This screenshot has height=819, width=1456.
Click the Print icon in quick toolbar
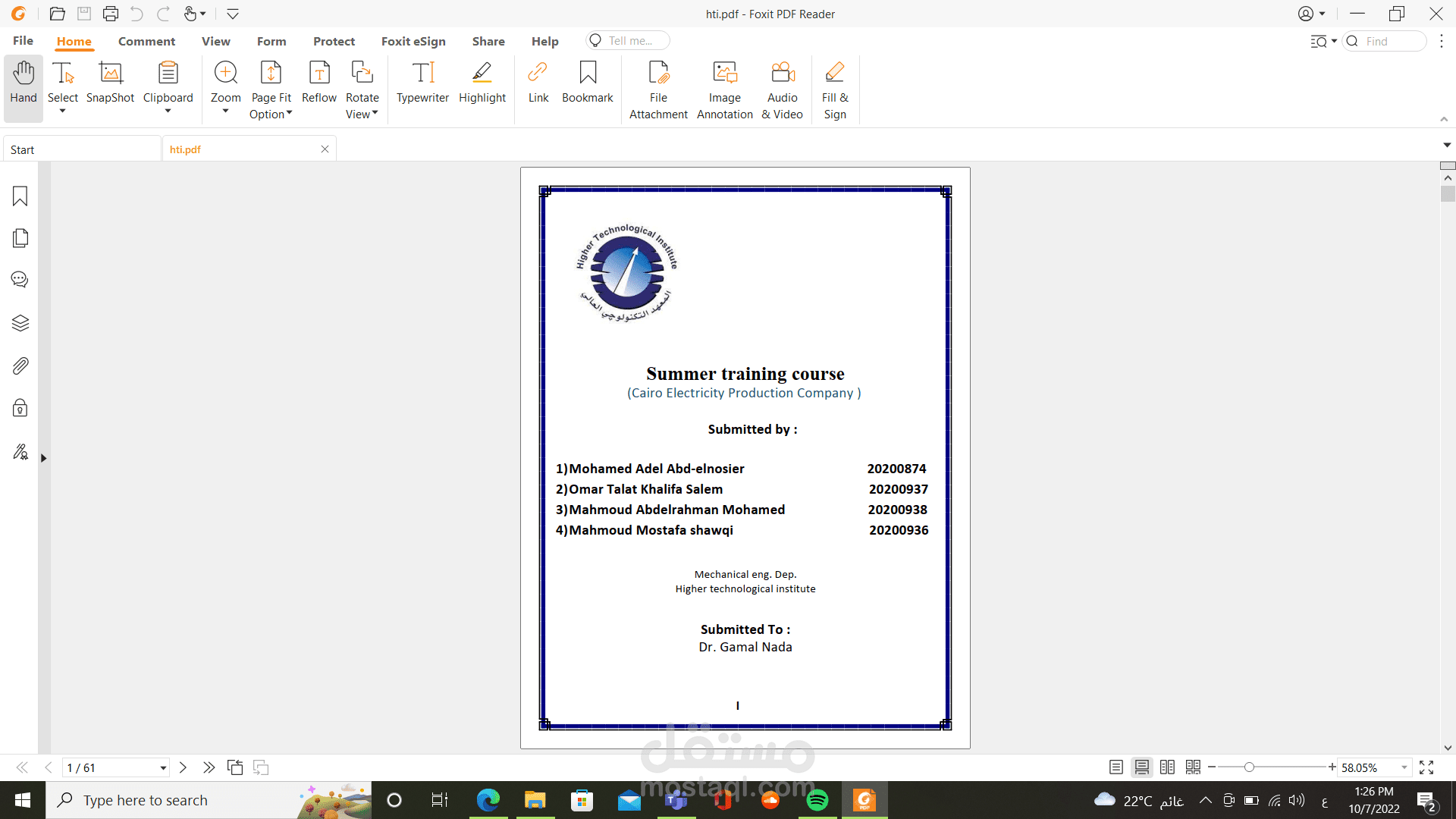point(111,14)
